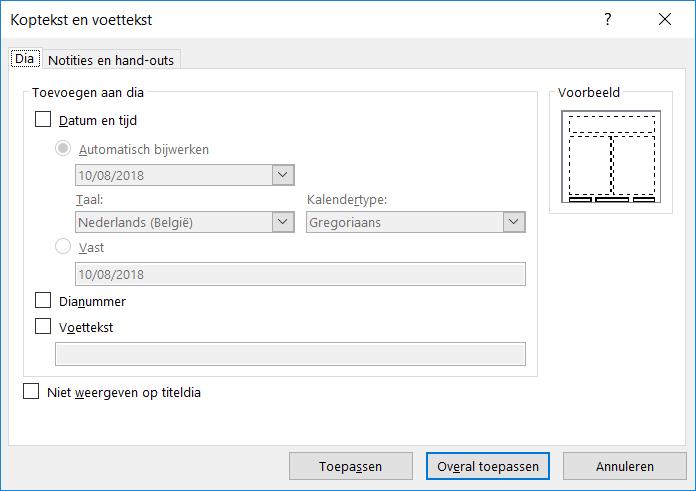696x491 pixels.
Task: Choose the Vast radio option
Action: [64, 247]
